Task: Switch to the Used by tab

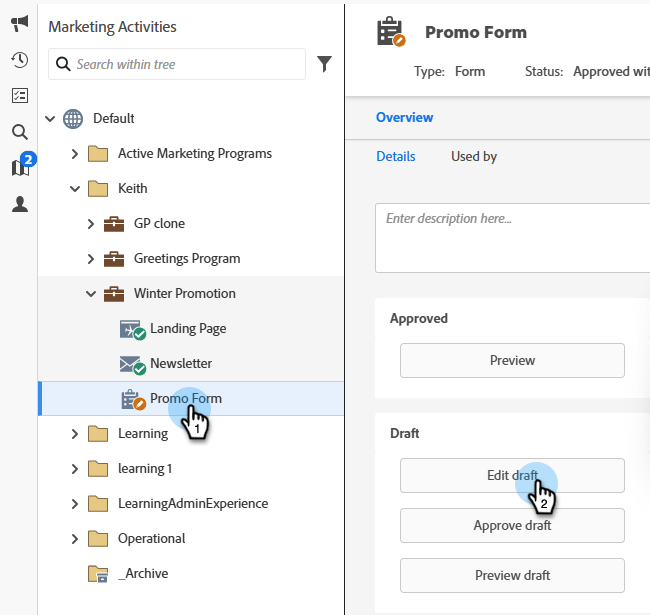Action: pos(474,156)
